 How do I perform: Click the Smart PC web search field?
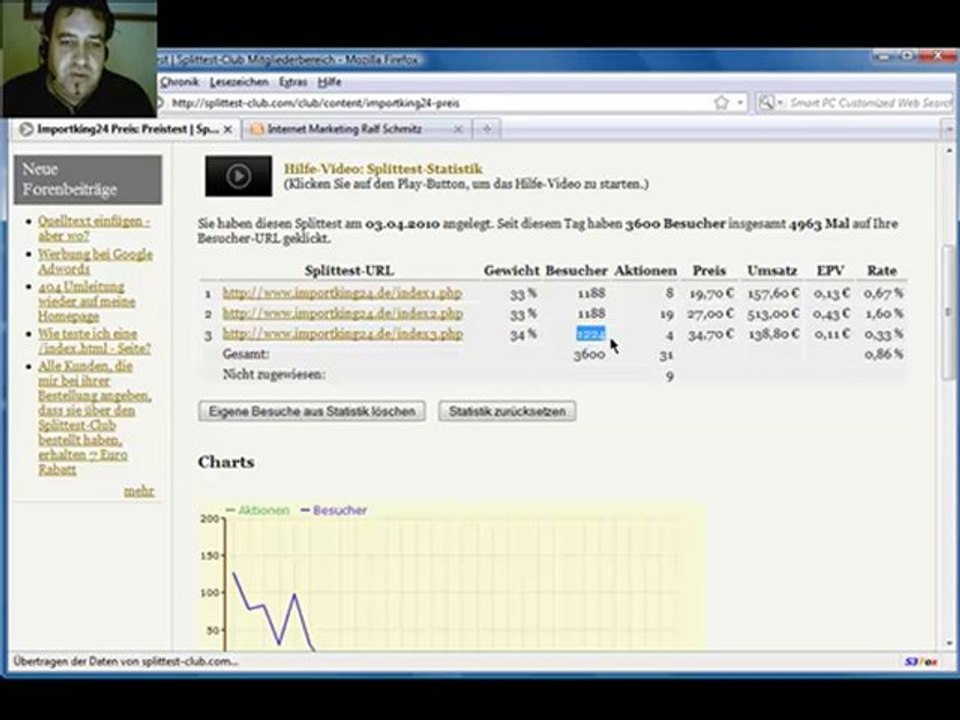(x=869, y=103)
